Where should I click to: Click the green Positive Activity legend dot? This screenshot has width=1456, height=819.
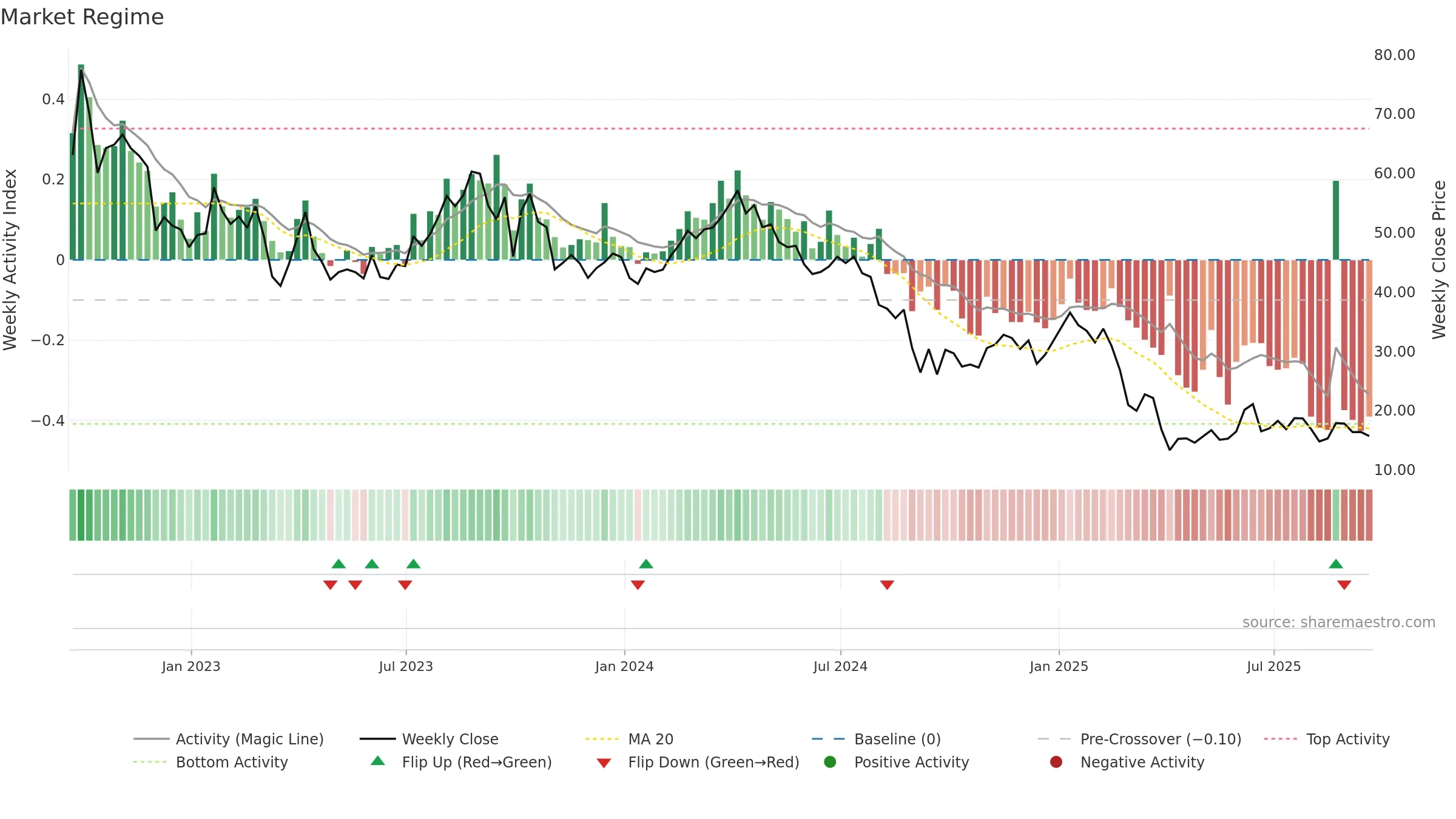click(830, 762)
